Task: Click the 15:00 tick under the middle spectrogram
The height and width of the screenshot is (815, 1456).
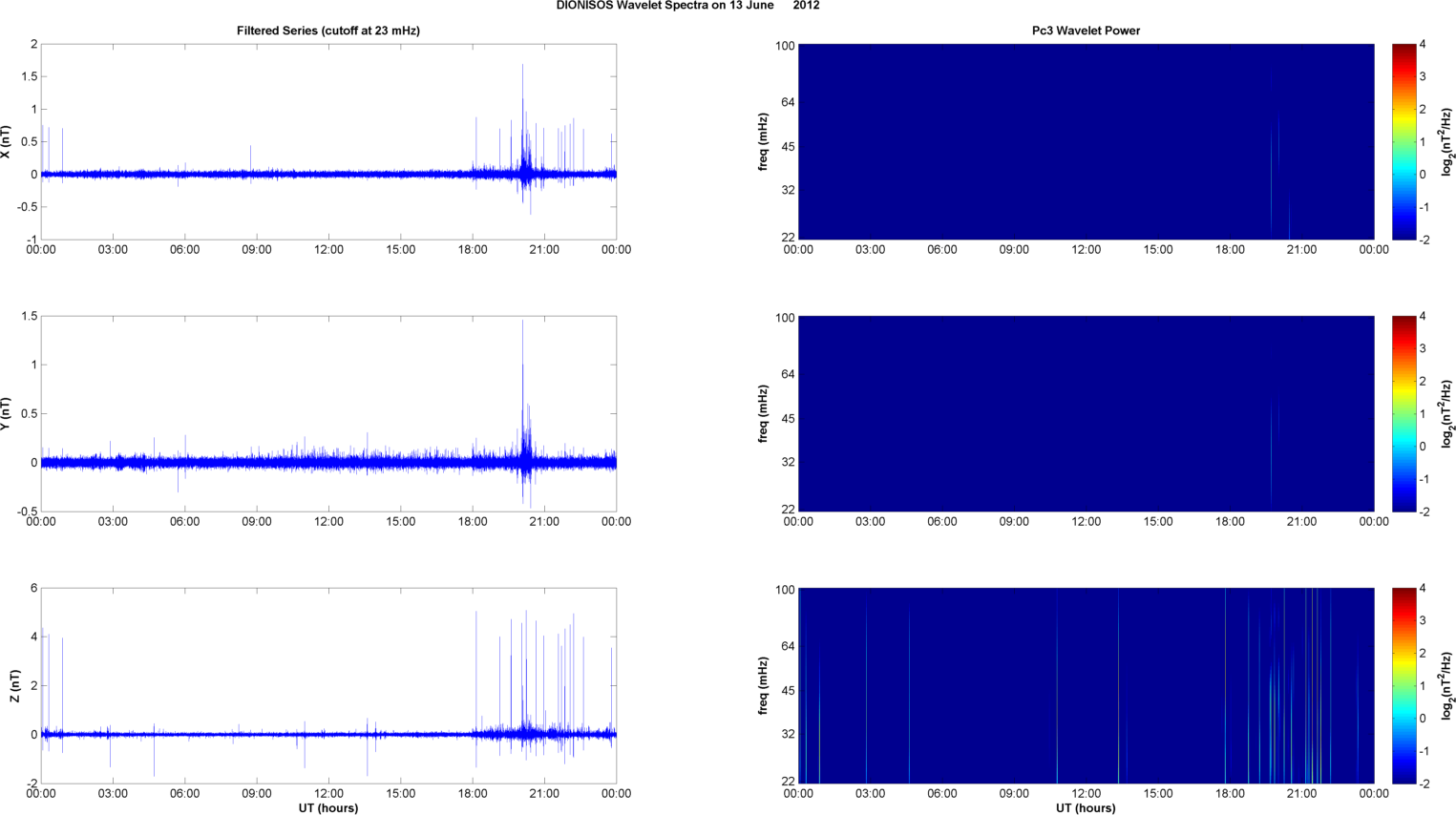Action: pyautogui.click(x=1158, y=522)
